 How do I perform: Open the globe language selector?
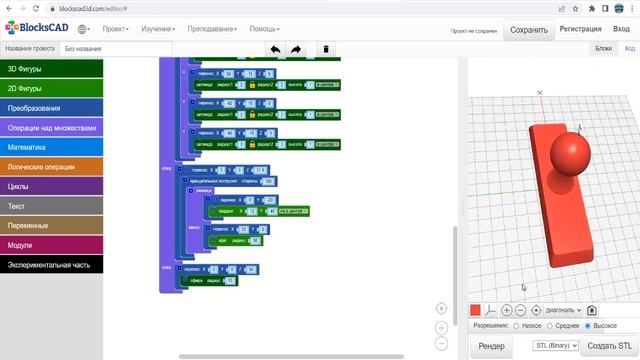(83, 29)
